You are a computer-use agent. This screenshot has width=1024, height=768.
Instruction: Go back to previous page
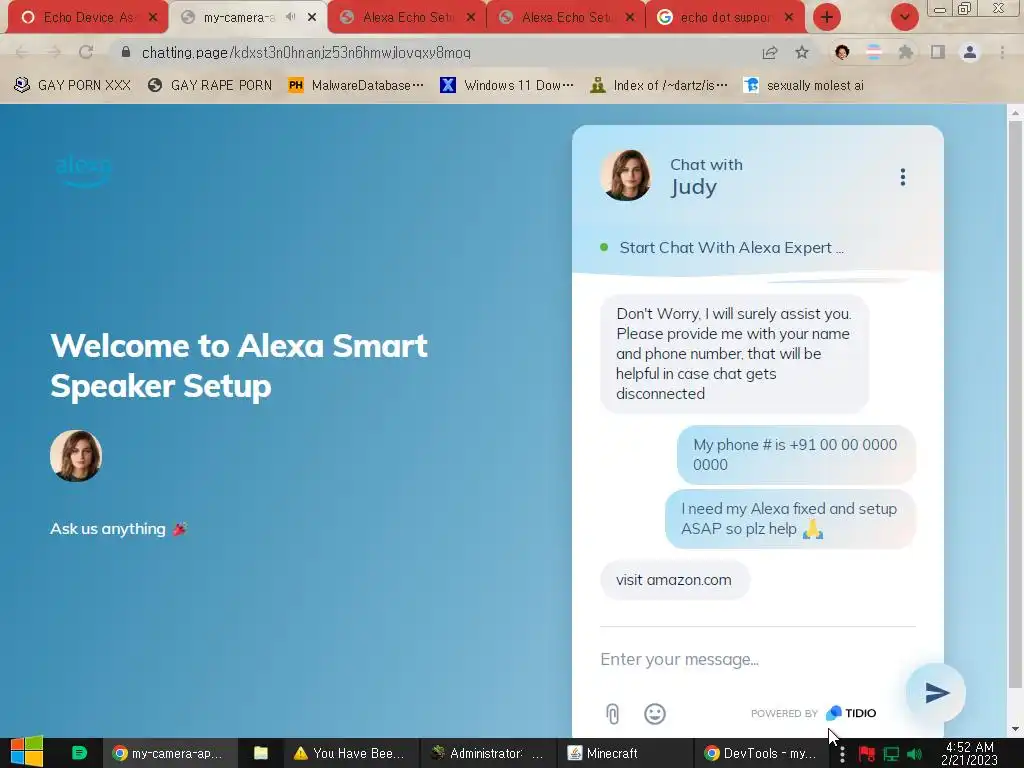tap(22, 52)
